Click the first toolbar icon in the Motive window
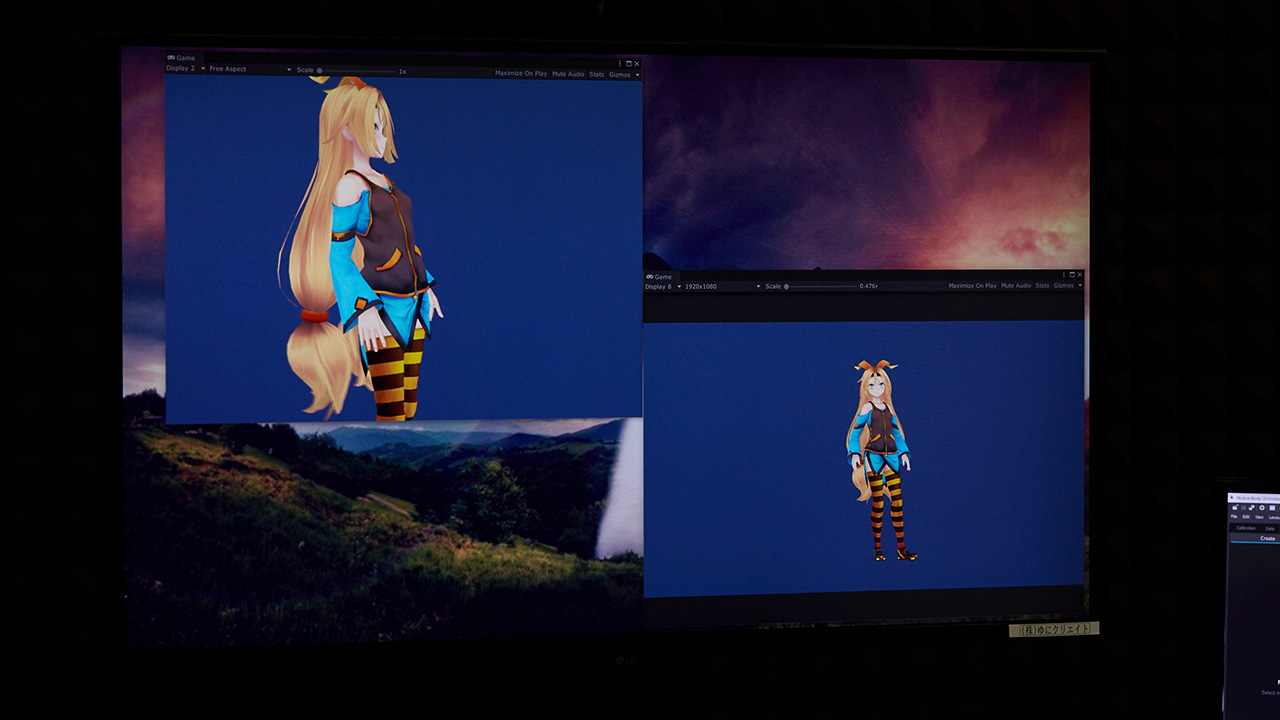Screen dimensions: 1280x720 (1235, 508)
